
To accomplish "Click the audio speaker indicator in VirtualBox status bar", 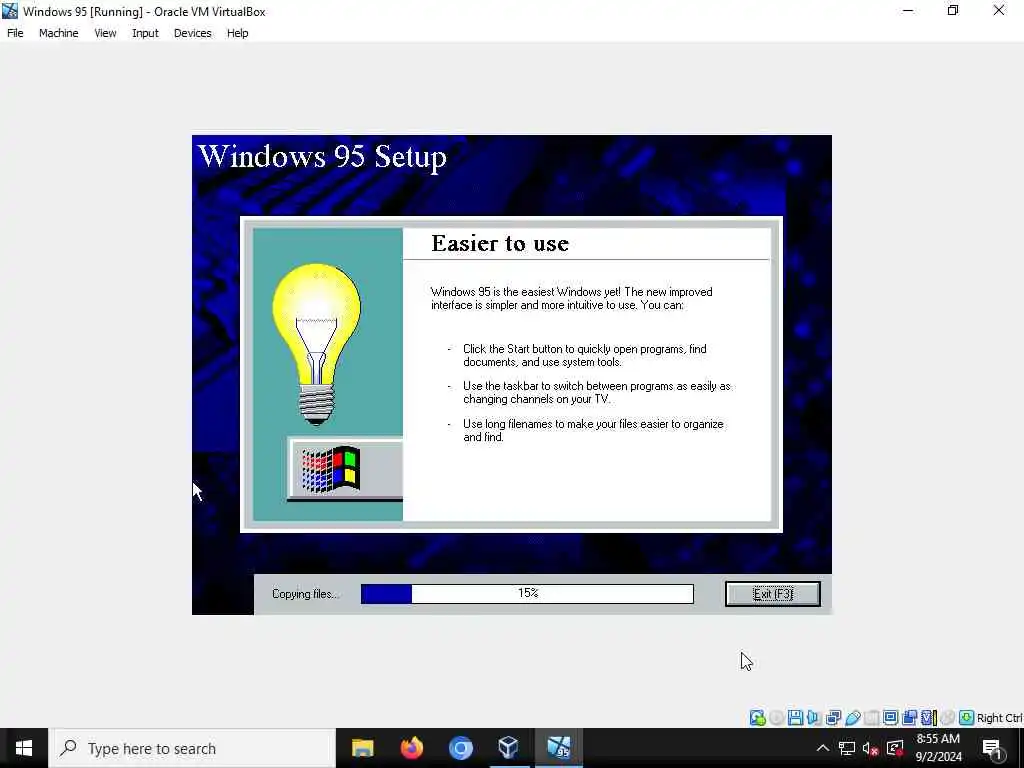I will (814, 718).
